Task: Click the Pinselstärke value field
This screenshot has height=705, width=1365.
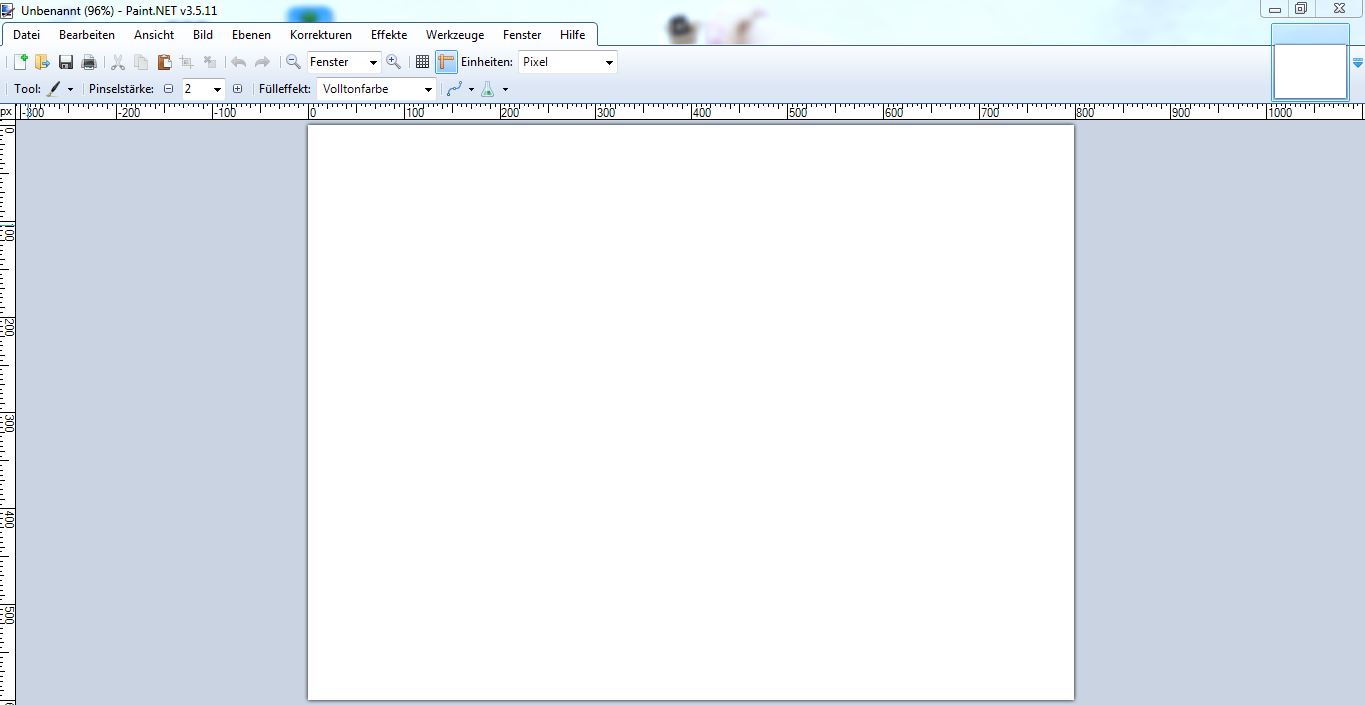Action: click(x=195, y=89)
